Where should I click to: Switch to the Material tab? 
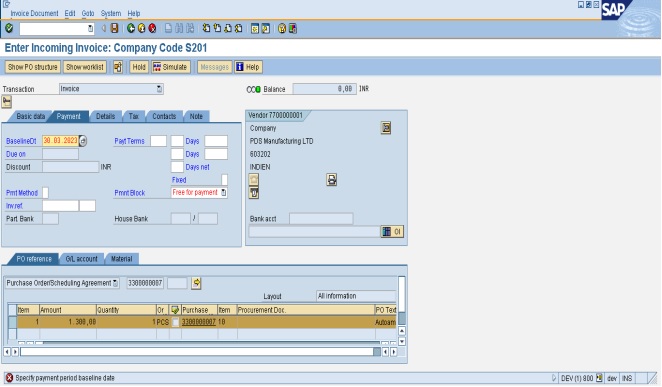tap(122, 259)
